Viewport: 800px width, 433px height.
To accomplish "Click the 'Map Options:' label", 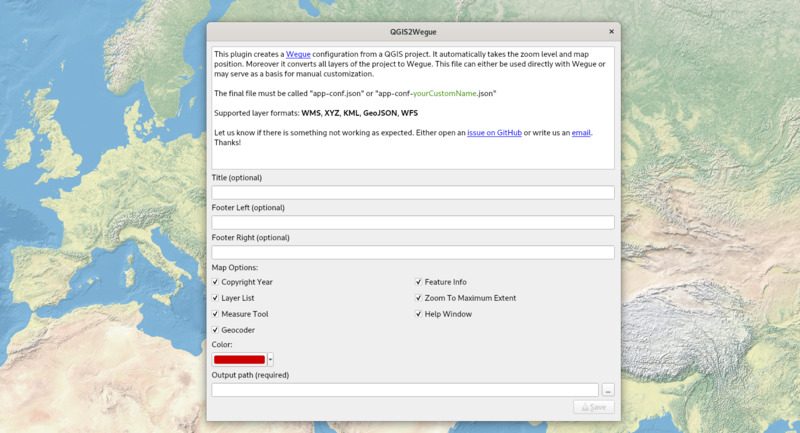I will tap(235, 268).
